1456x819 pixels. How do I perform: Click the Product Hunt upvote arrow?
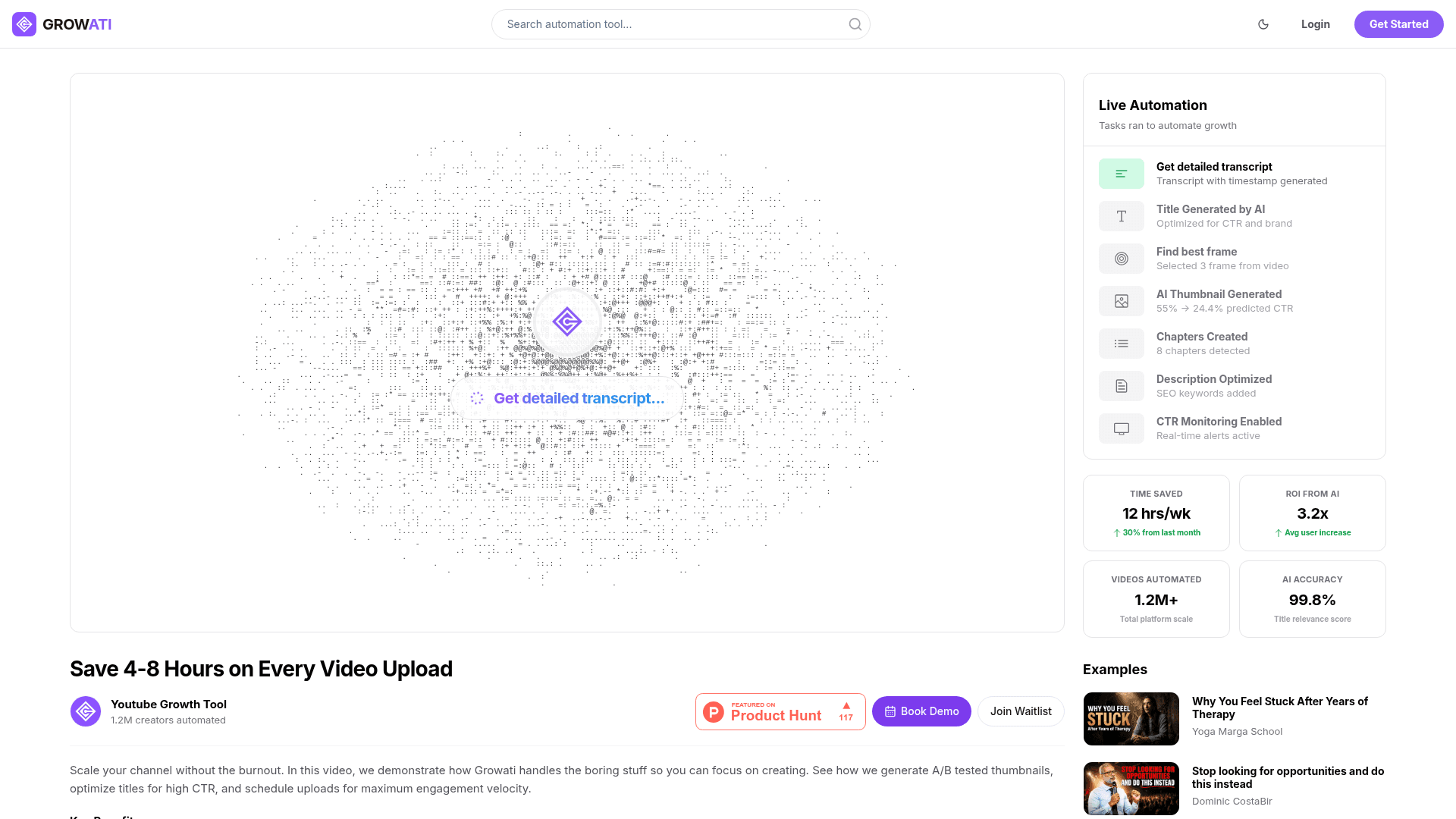pyautogui.click(x=846, y=705)
